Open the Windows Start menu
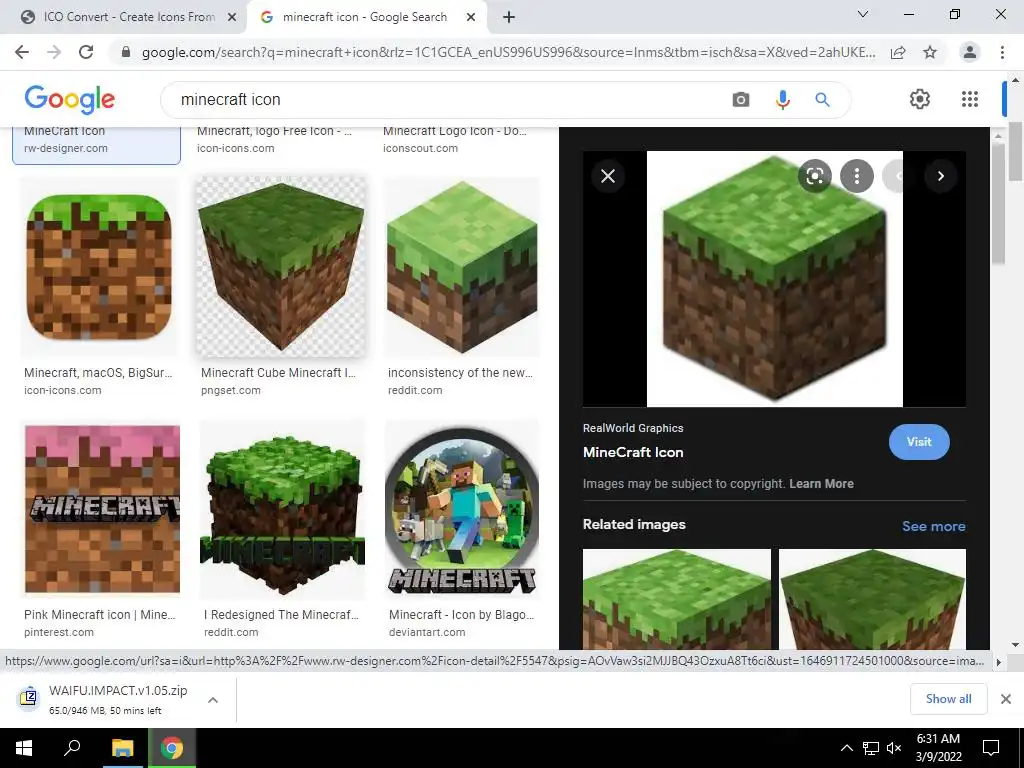 click(x=24, y=748)
